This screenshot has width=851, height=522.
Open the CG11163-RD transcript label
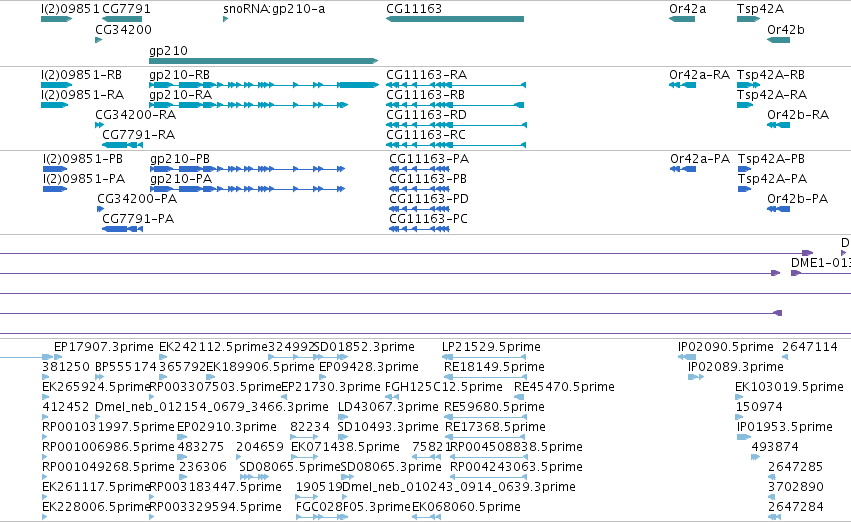point(426,114)
